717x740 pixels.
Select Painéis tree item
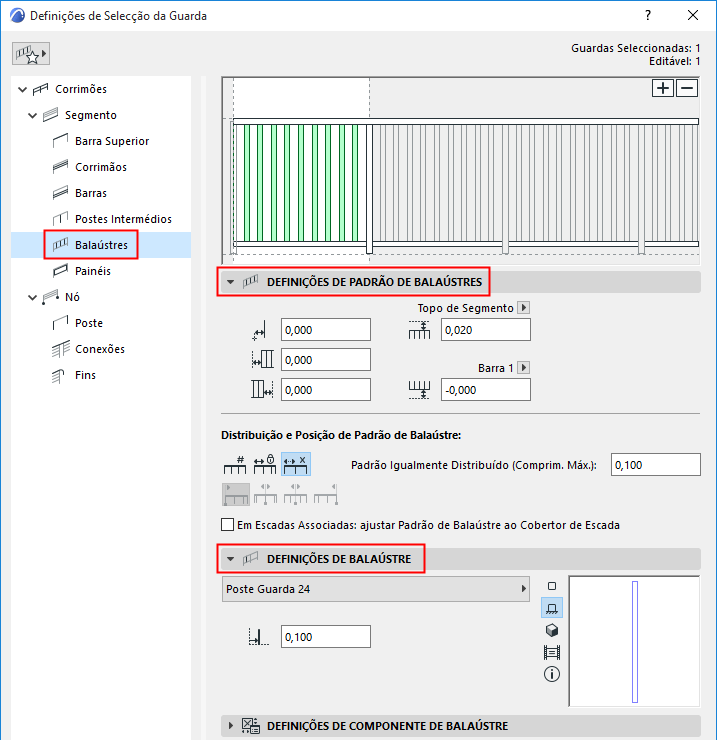(93, 271)
